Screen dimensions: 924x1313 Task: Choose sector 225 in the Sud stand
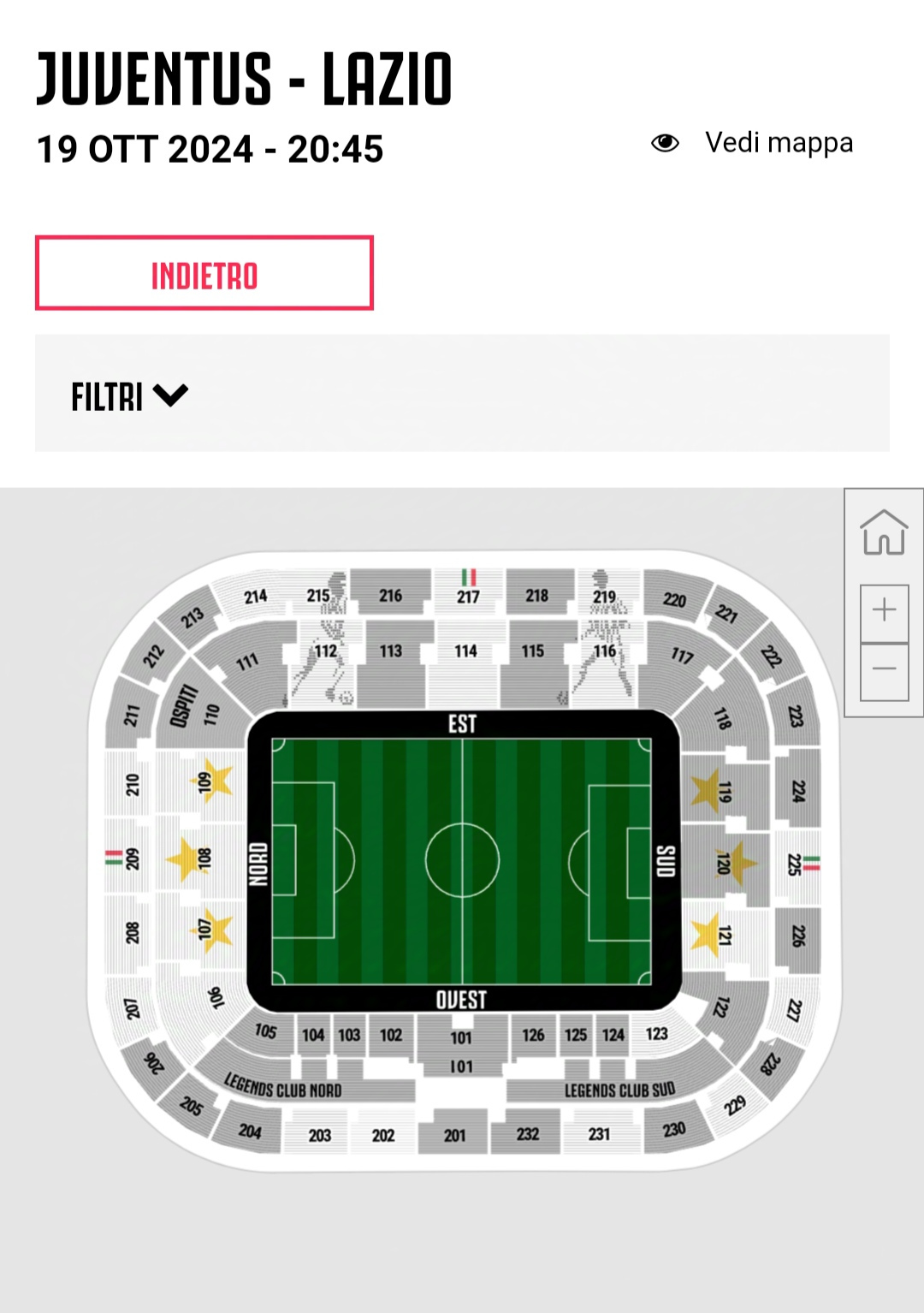click(x=795, y=864)
